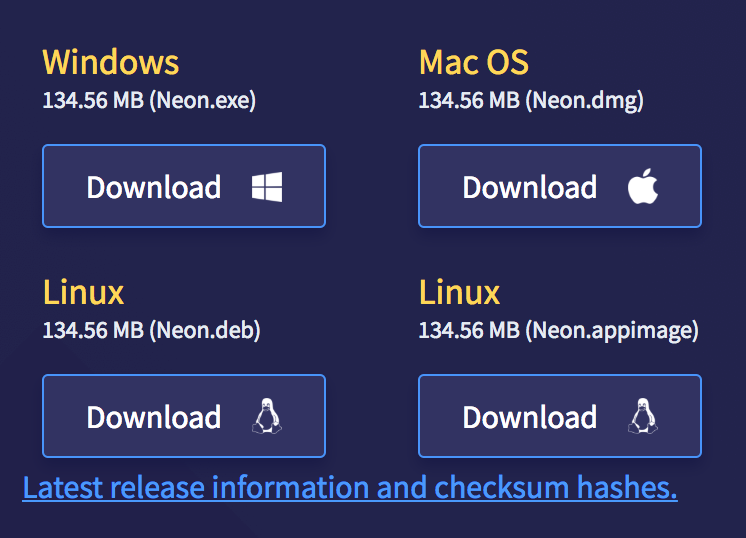Select the Windows heading
This screenshot has width=746, height=538.
(x=111, y=62)
